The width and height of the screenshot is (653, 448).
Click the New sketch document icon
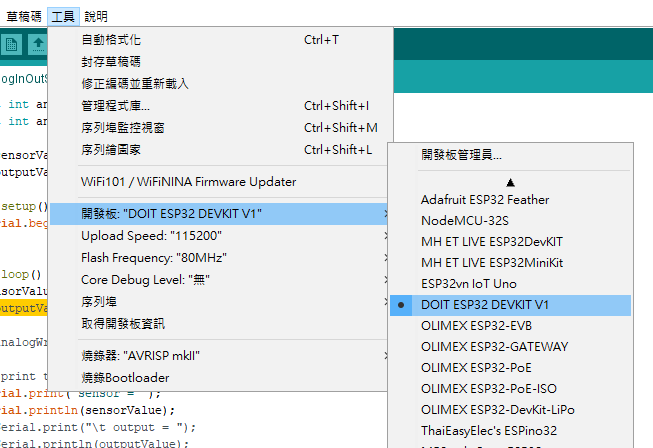(12, 44)
